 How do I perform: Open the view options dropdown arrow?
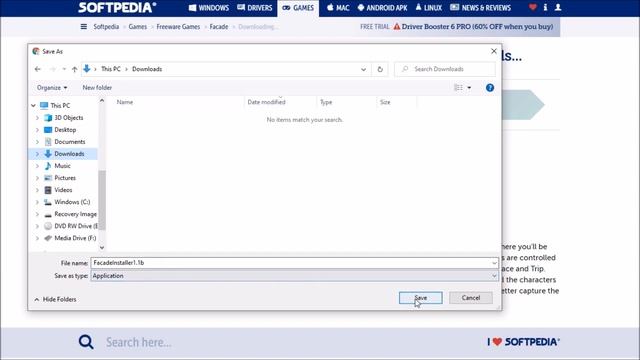(x=469, y=88)
